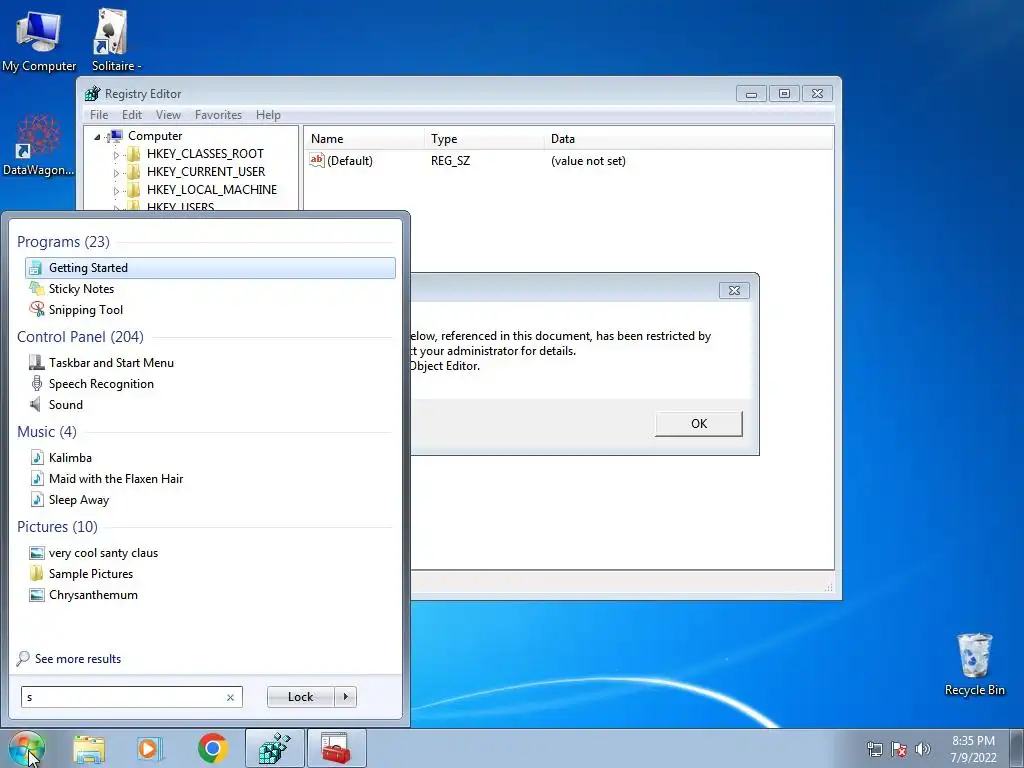Play Maid with the Flaxen Hair
This screenshot has width=1024, height=768.
pyautogui.click(x=210, y=479)
